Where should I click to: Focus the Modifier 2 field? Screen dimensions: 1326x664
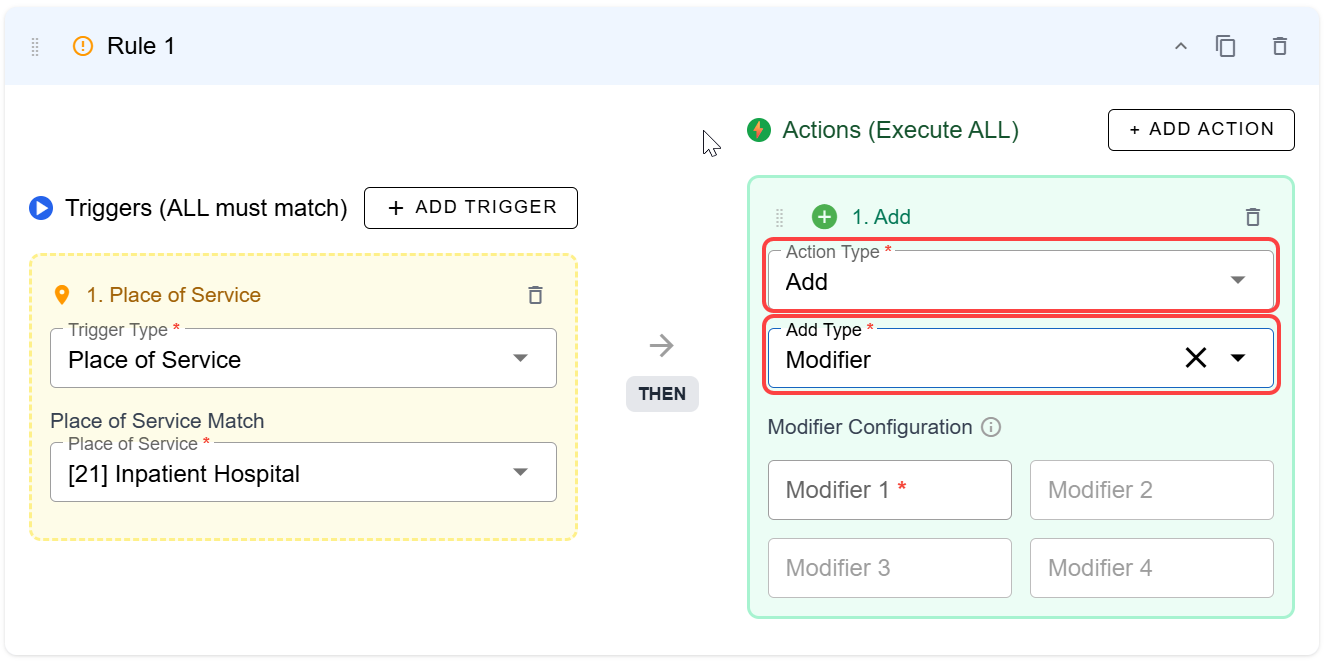pos(1151,490)
